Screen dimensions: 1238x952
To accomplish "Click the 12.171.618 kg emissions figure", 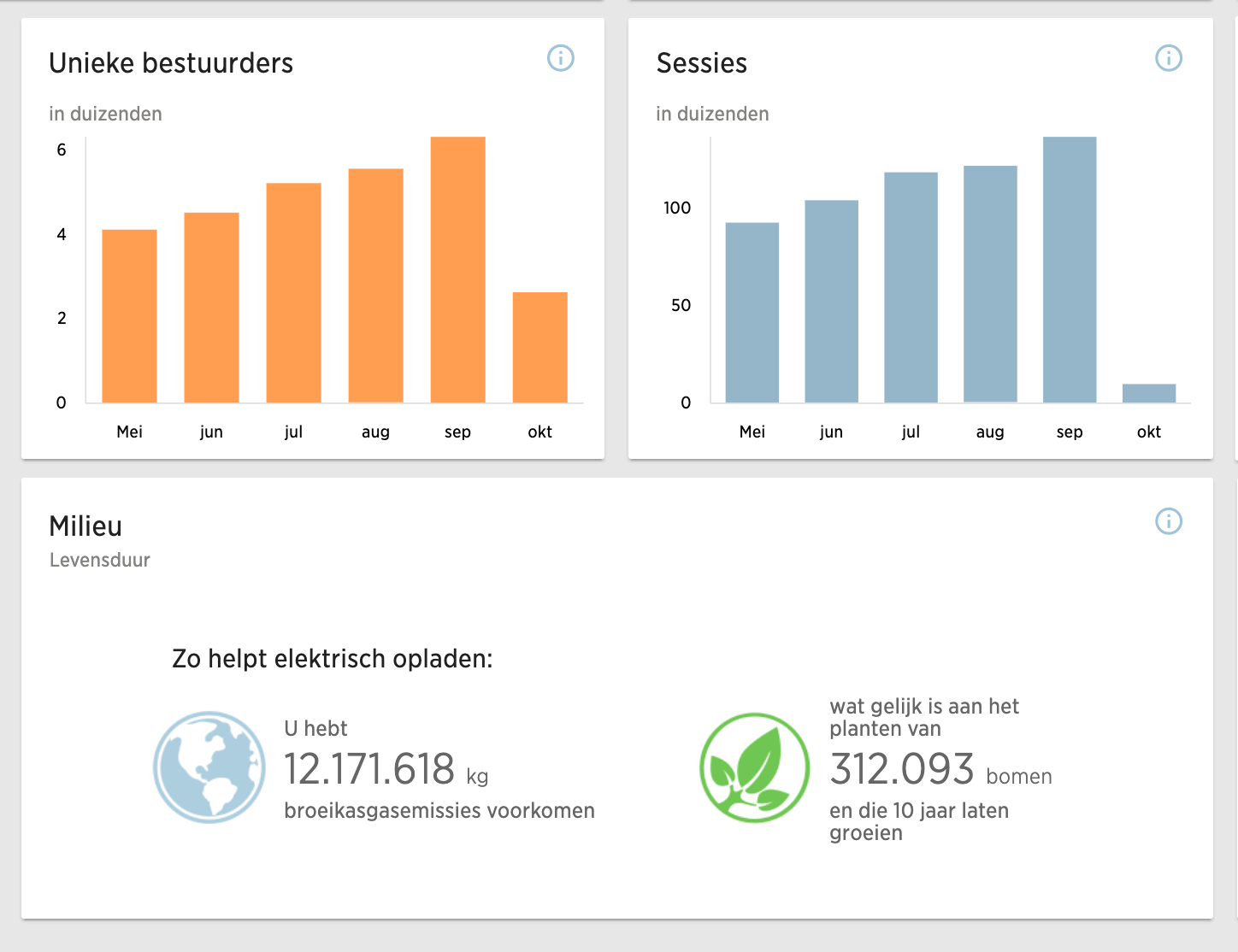I will [x=369, y=769].
